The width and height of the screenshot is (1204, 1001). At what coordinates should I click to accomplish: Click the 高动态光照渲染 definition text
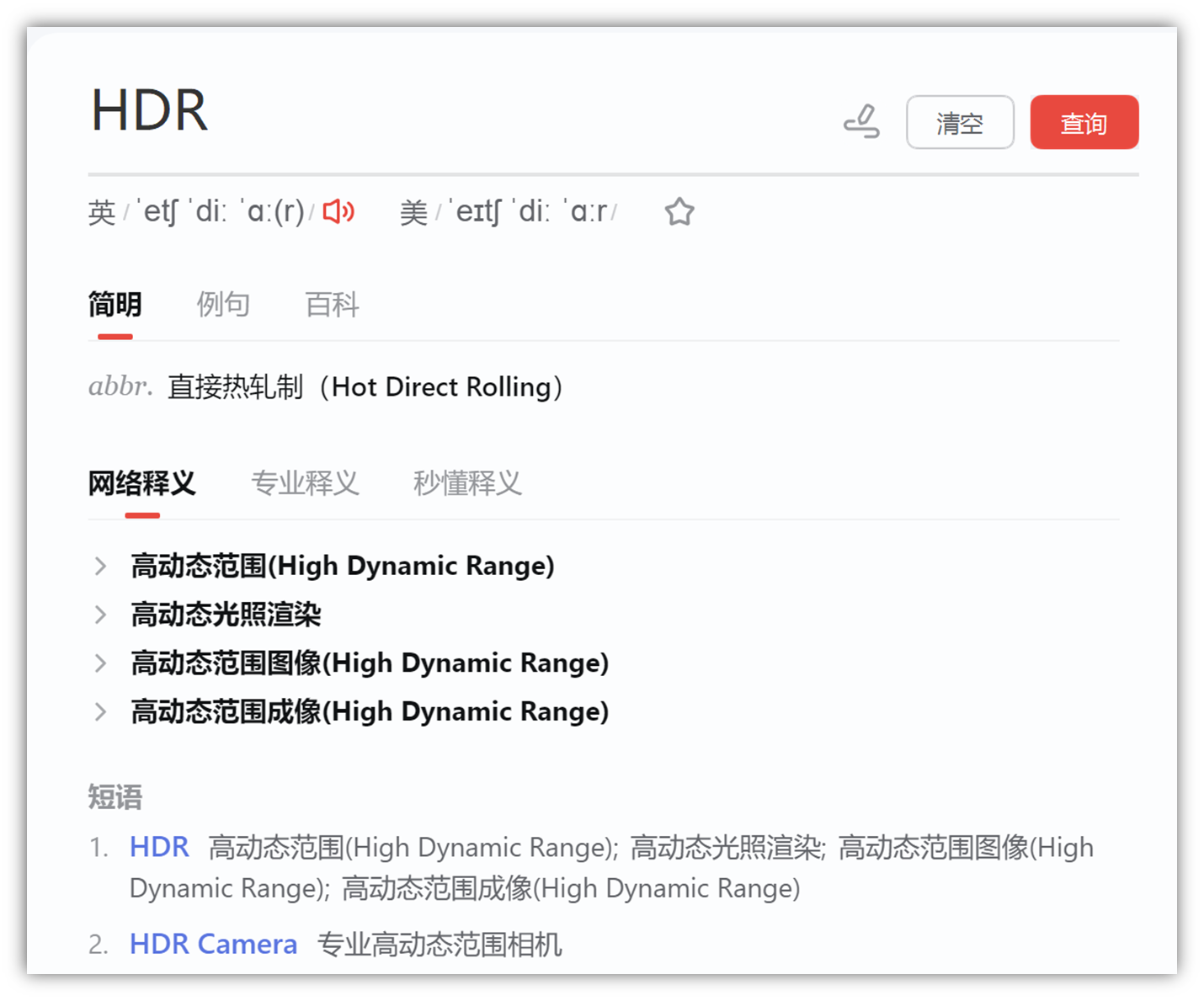(226, 615)
